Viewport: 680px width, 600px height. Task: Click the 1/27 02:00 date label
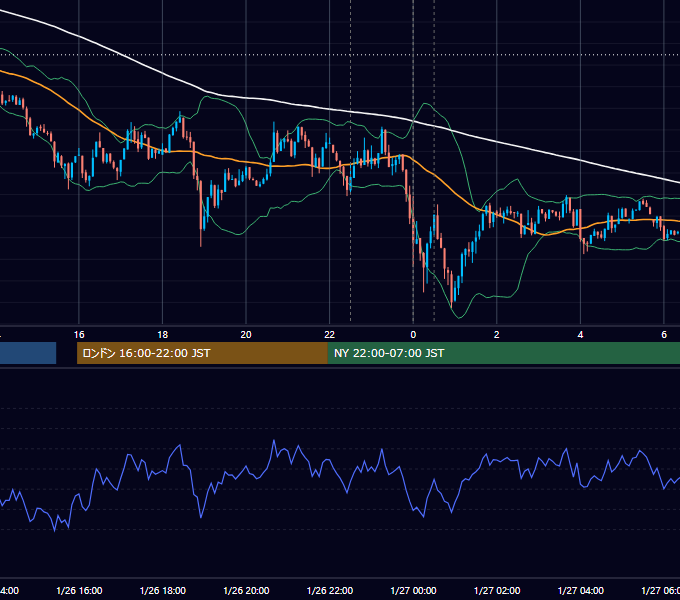click(497, 590)
